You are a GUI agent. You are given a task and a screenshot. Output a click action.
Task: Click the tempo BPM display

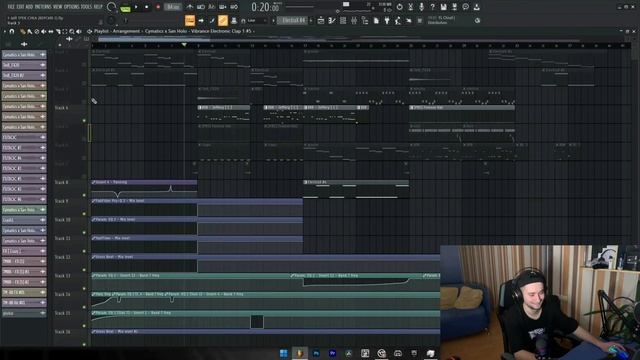click(173, 7)
